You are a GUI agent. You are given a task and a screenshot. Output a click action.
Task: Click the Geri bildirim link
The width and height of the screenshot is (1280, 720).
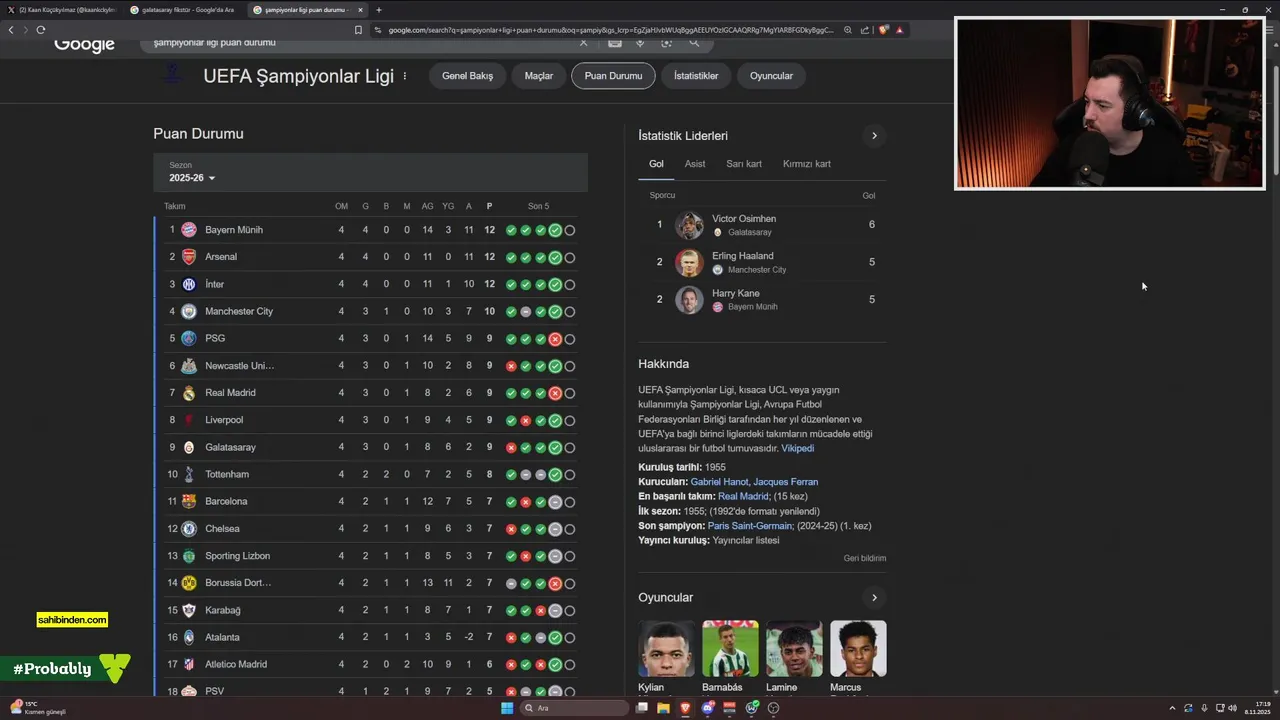pyautogui.click(x=865, y=559)
